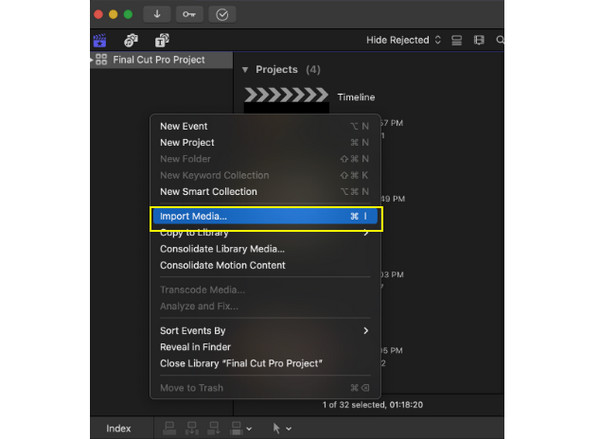Choose Consolidate Motion Content

[x=264, y=266]
